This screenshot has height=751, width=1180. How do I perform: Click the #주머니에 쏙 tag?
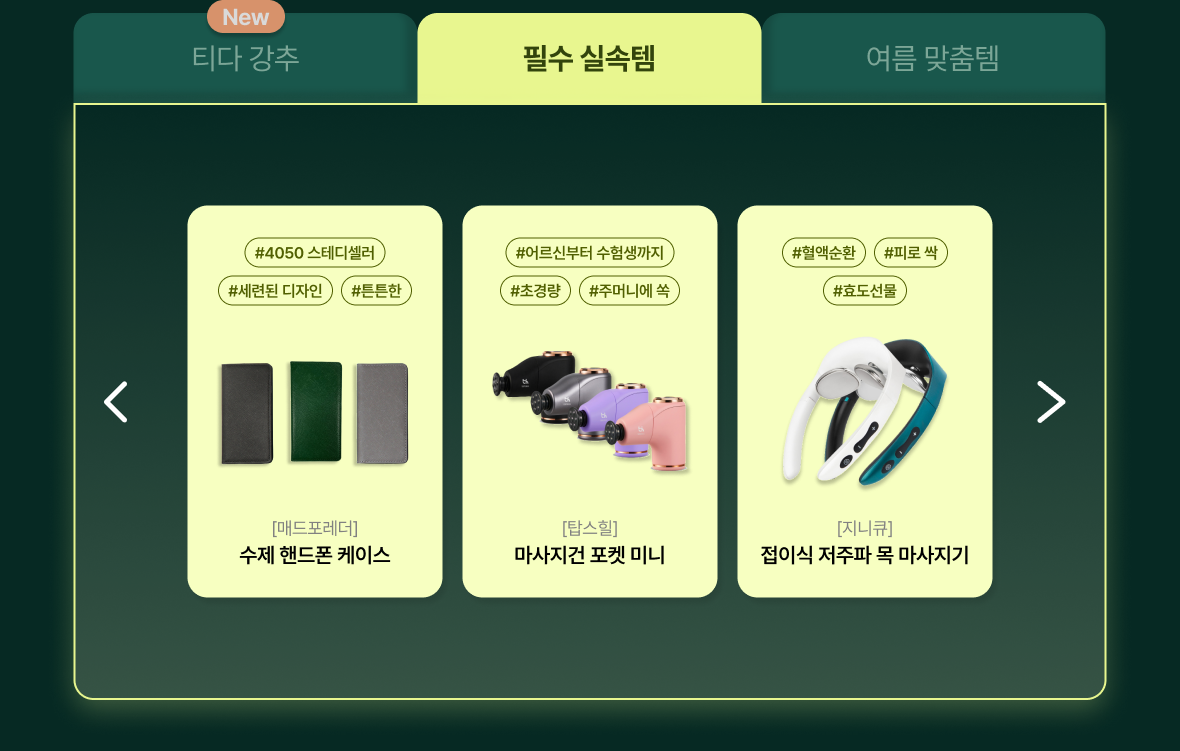click(629, 290)
